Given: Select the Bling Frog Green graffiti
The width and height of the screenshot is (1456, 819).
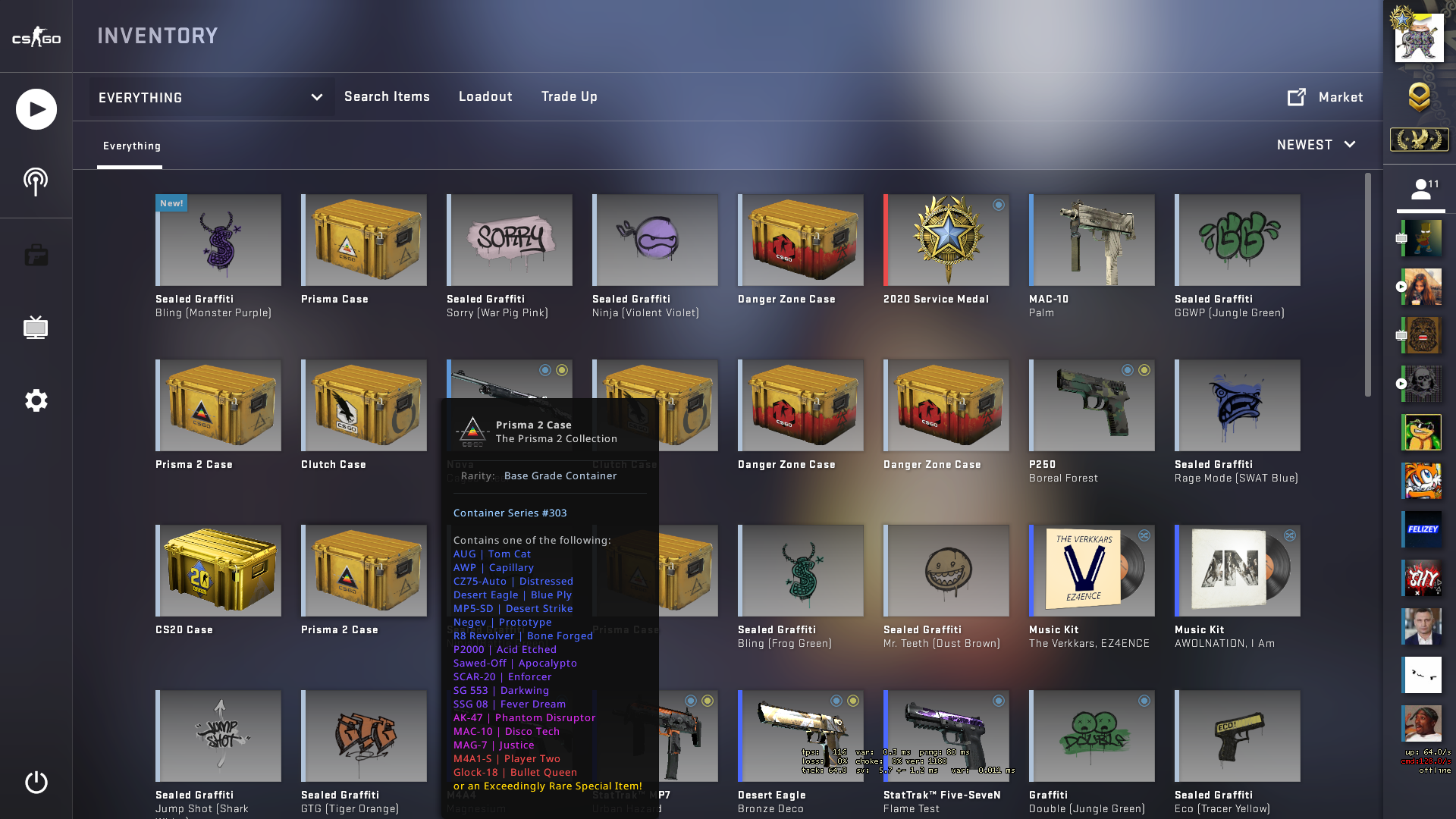Looking at the screenshot, I should pos(801,570).
